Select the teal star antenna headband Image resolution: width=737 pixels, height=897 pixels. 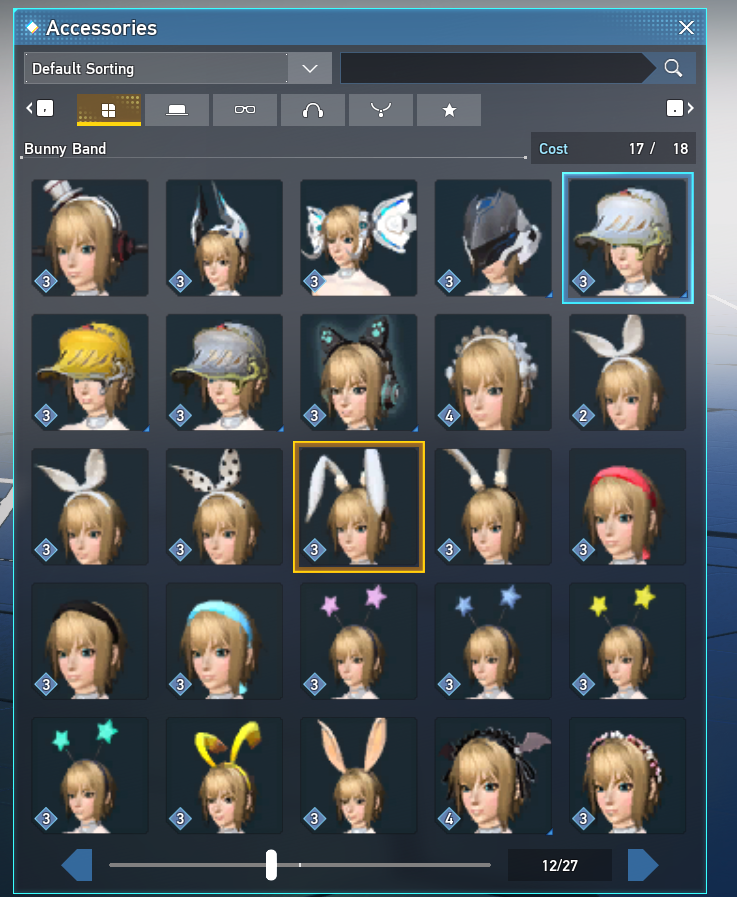coord(90,776)
